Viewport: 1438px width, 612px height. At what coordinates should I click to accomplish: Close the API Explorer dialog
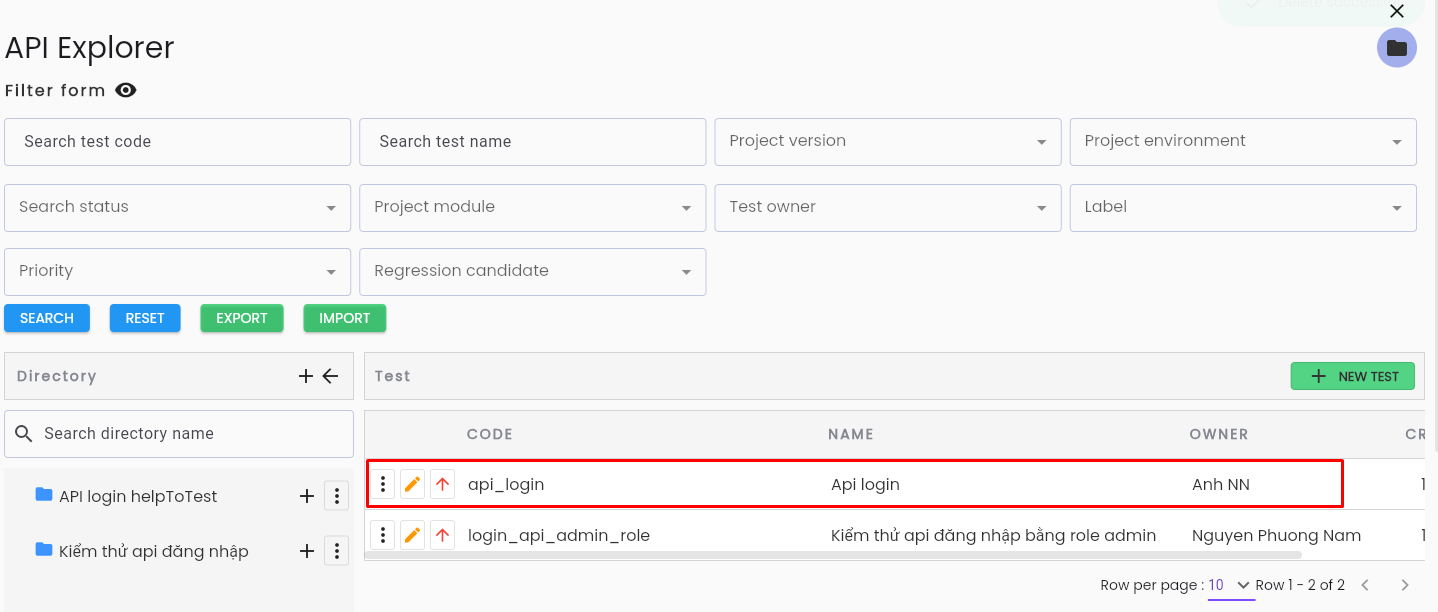tap(1397, 11)
